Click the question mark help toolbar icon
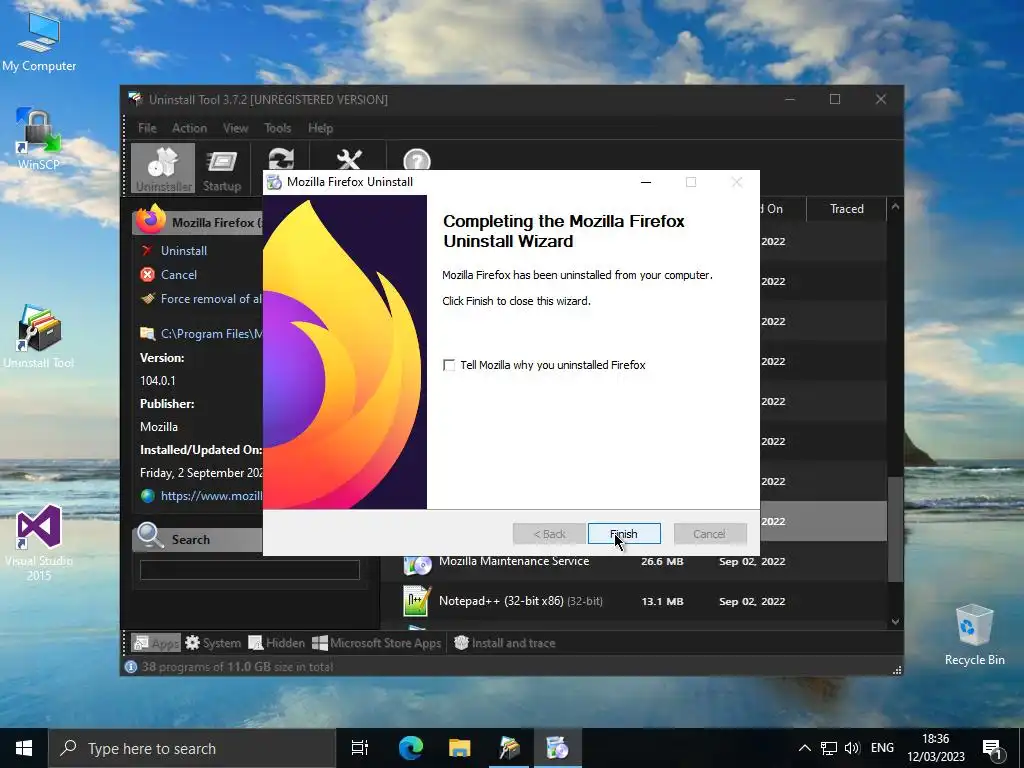The height and width of the screenshot is (768, 1024). pyautogui.click(x=417, y=159)
